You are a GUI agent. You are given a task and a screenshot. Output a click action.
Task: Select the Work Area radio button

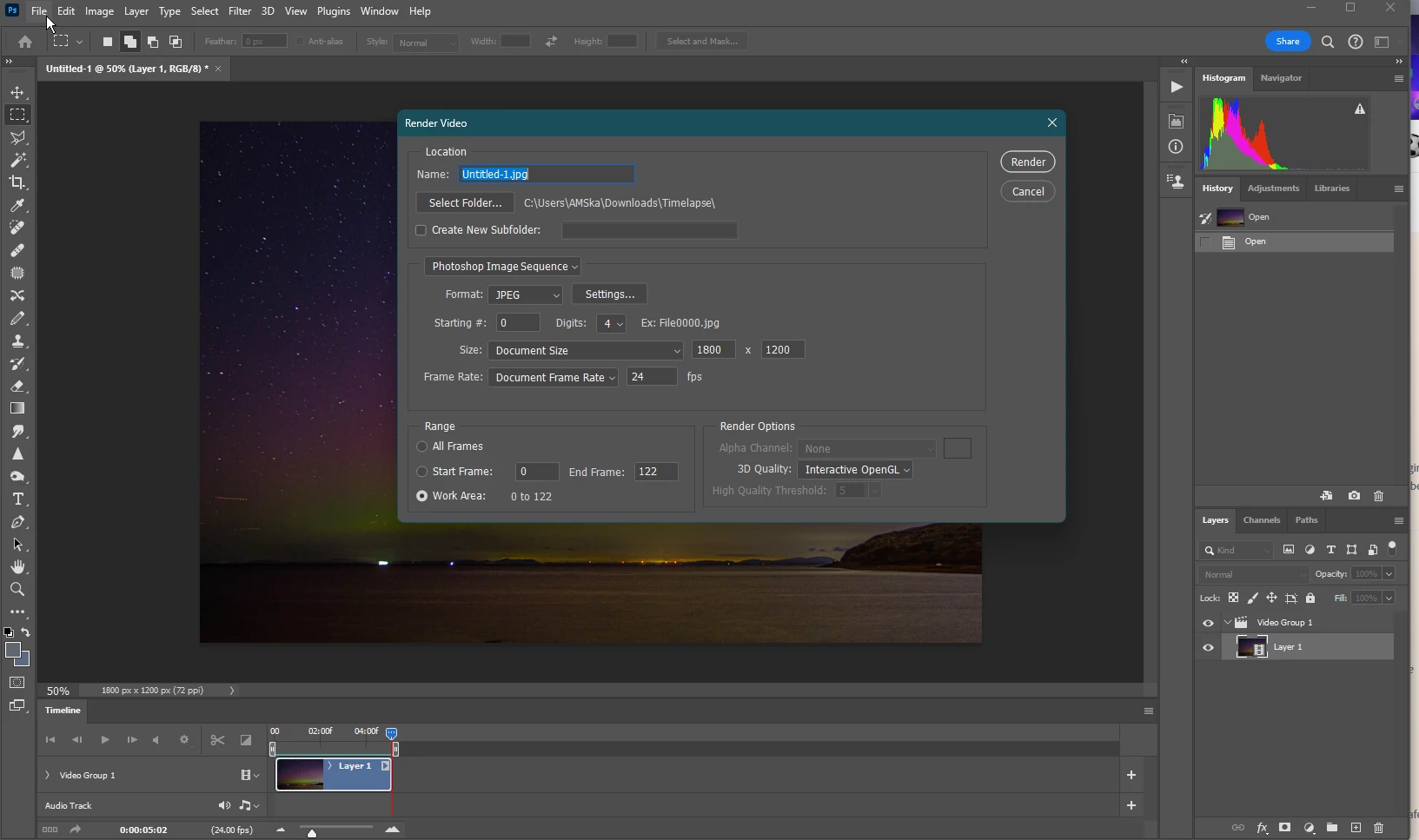coord(422,496)
